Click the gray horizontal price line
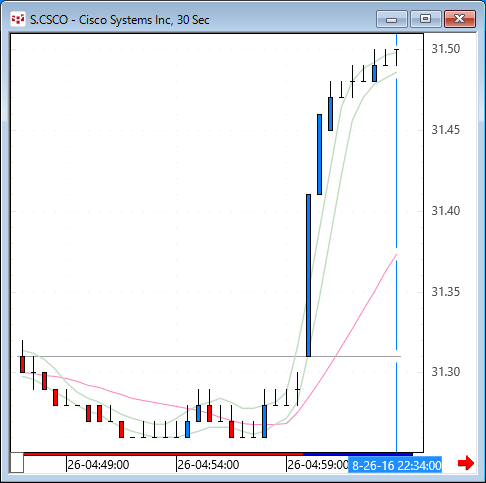486x483 pixels. click(209, 356)
